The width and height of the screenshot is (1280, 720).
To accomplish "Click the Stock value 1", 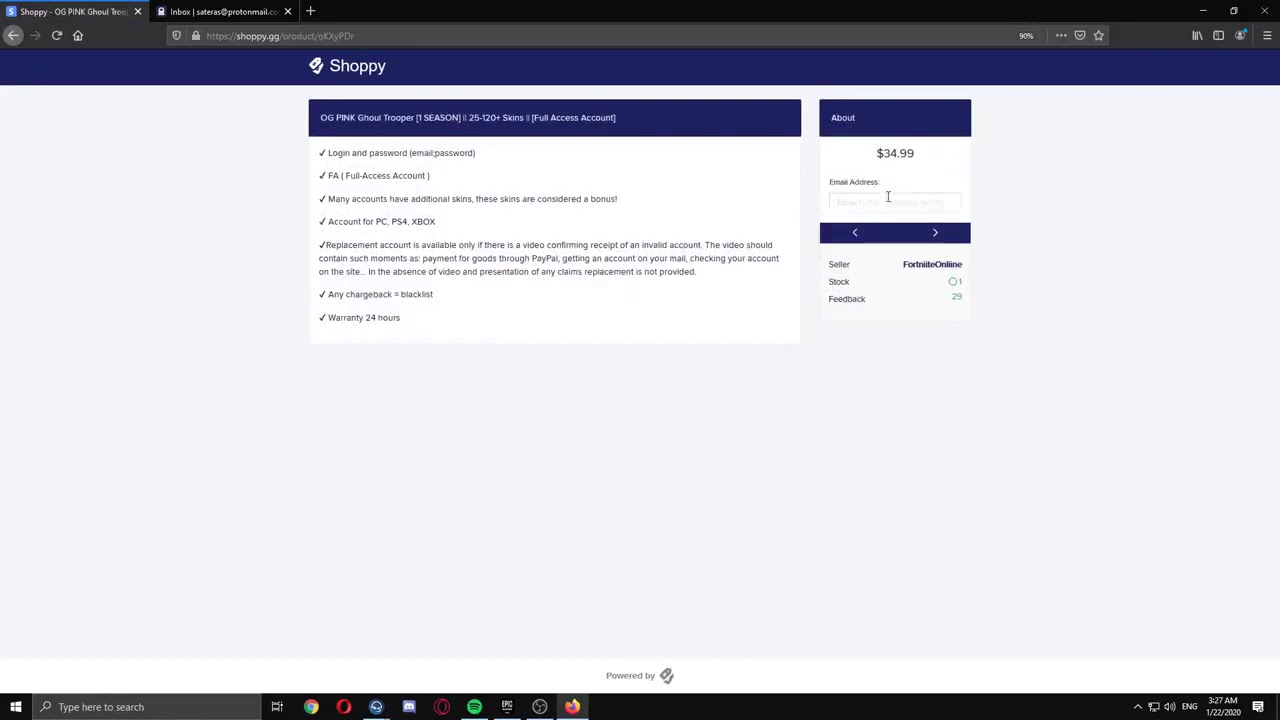I will 955,282.
